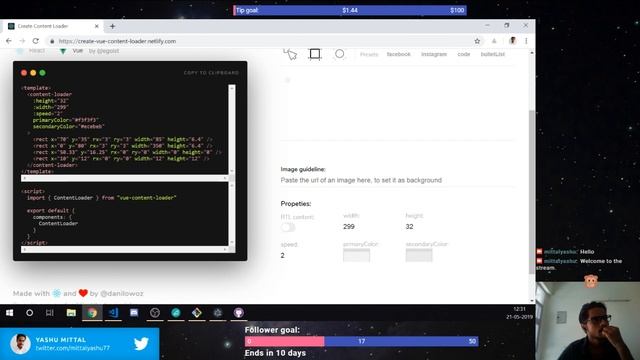Screen dimensions: 640x360
Task: Load the instagram preset
Action: pyautogui.click(x=434, y=54)
